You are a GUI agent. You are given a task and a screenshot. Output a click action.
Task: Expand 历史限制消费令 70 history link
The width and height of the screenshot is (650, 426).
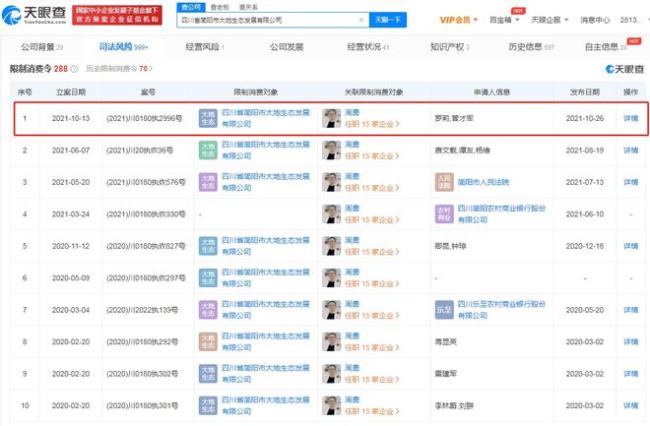pos(119,69)
